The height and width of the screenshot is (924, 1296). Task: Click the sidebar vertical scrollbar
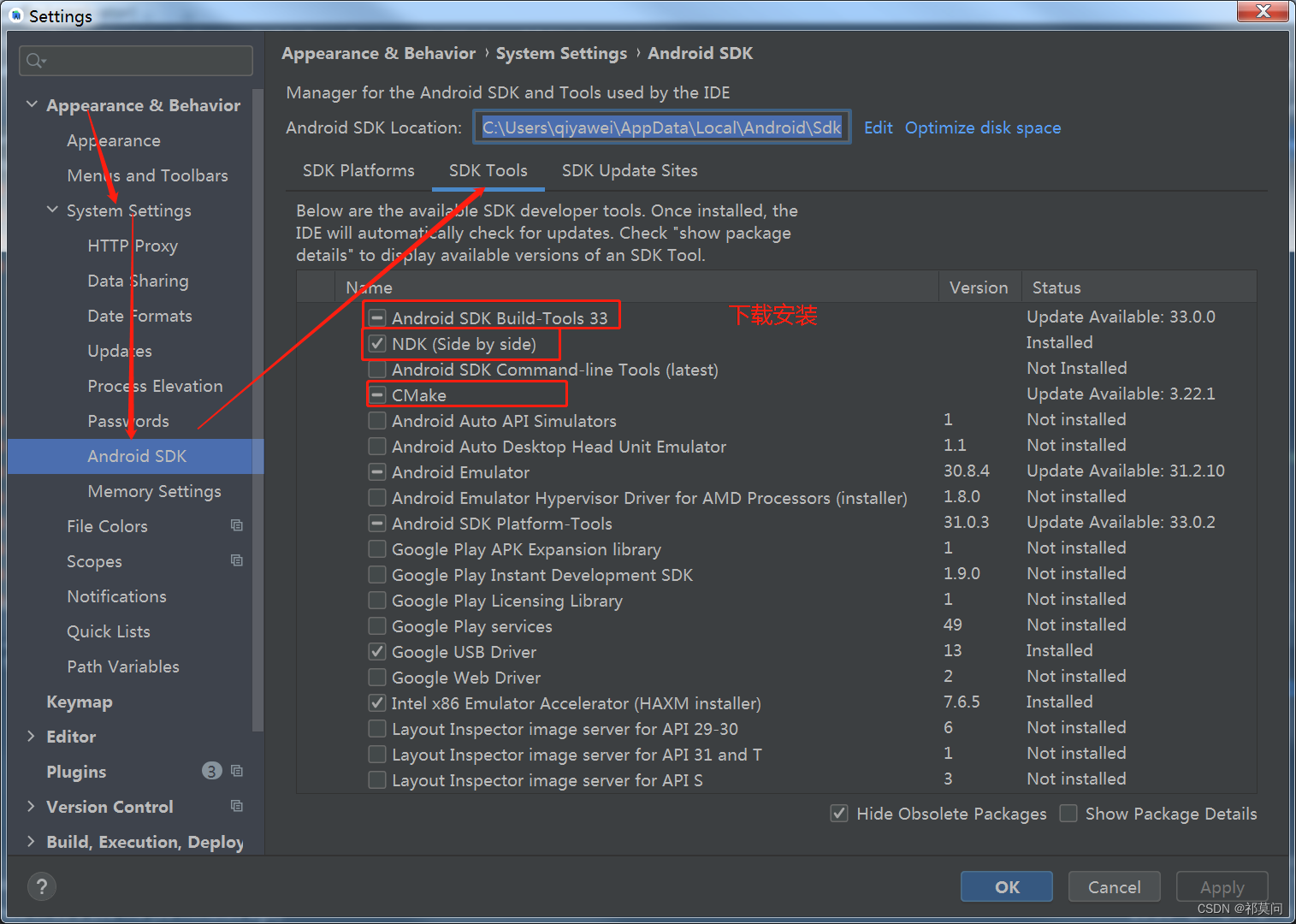(257, 409)
